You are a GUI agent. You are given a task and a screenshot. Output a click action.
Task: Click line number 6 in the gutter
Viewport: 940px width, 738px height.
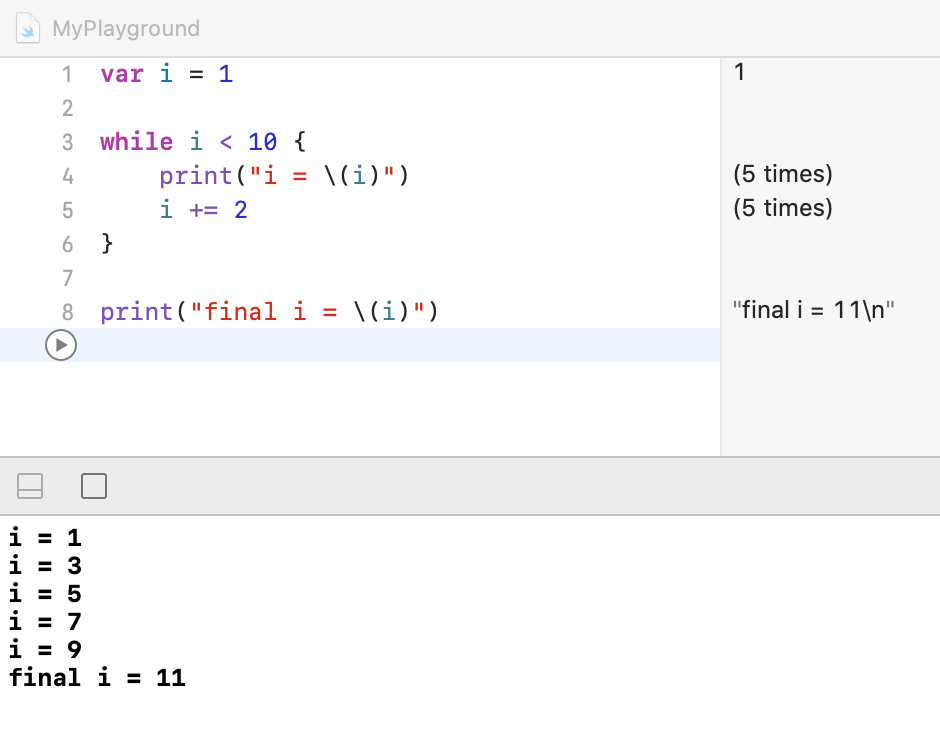tap(67, 245)
